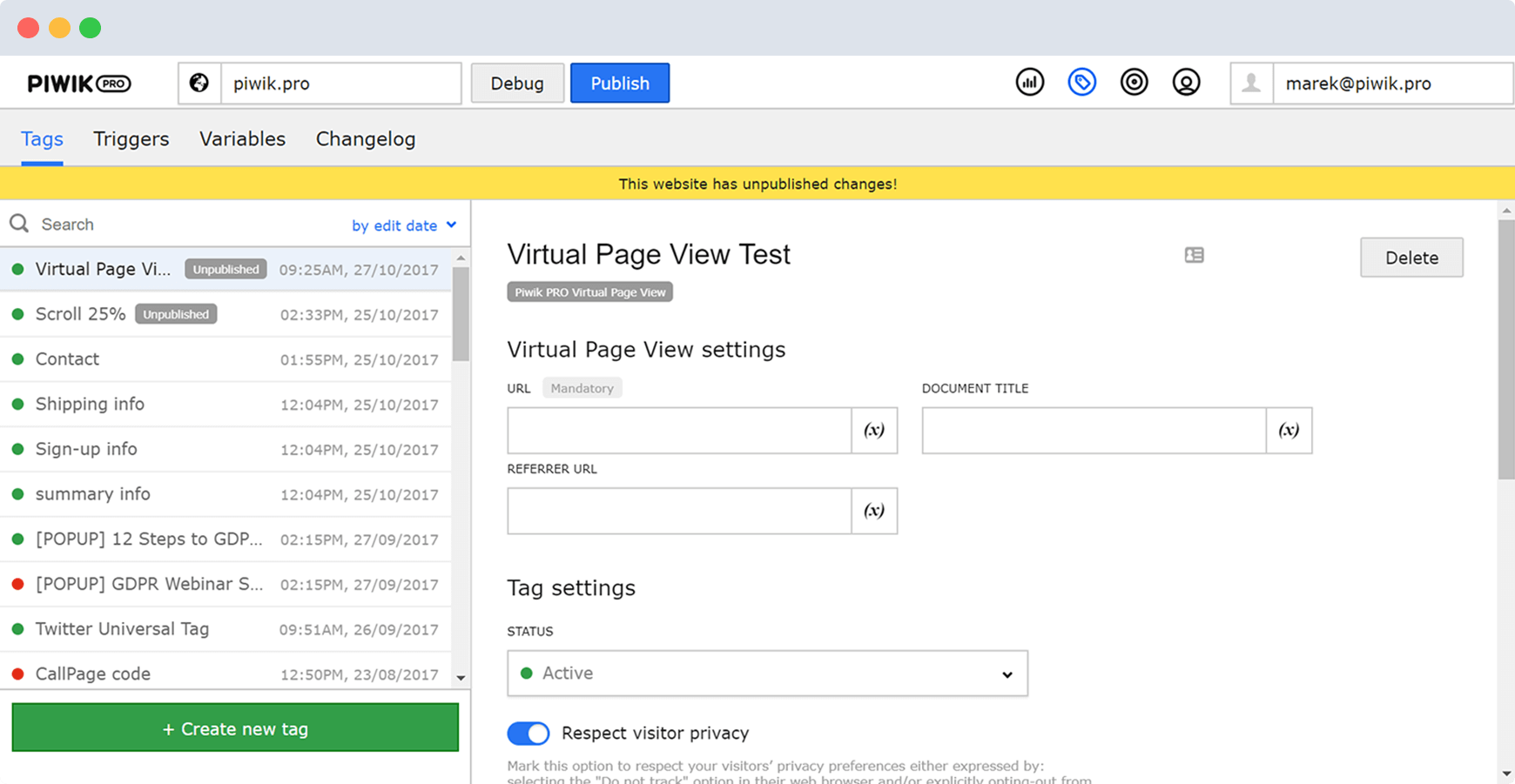Switch to the Tags tab
The height and width of the screenshot is (784, 1515).
(42, 139)
